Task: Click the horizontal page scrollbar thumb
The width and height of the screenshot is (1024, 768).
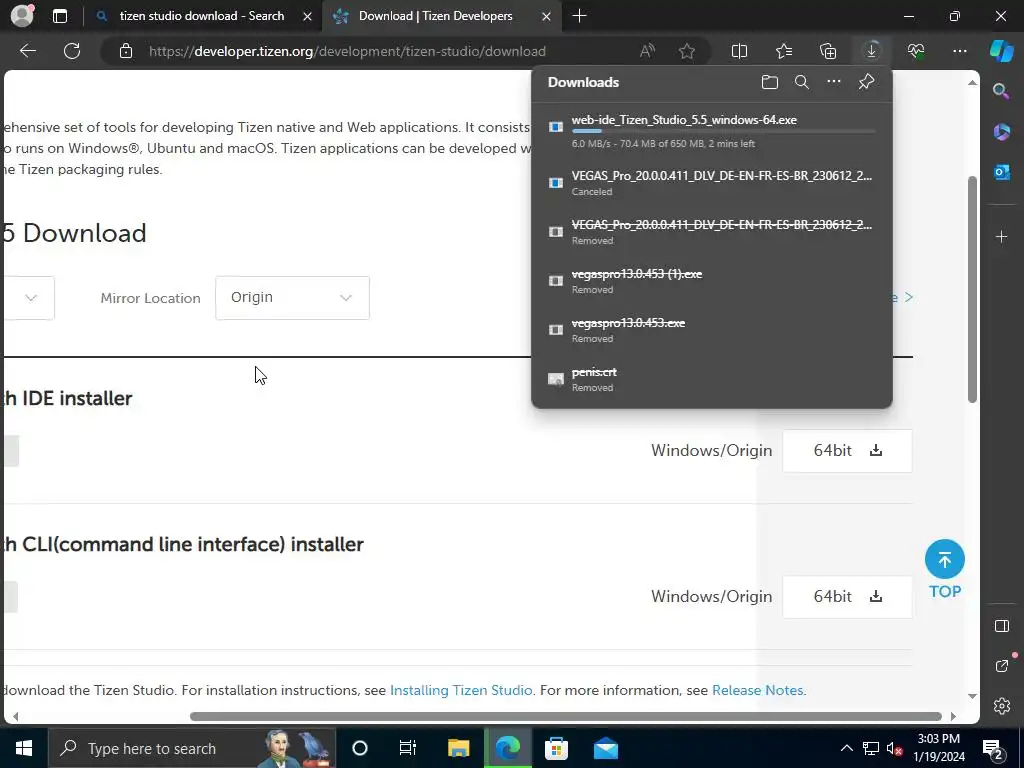Action: [566, 716]
